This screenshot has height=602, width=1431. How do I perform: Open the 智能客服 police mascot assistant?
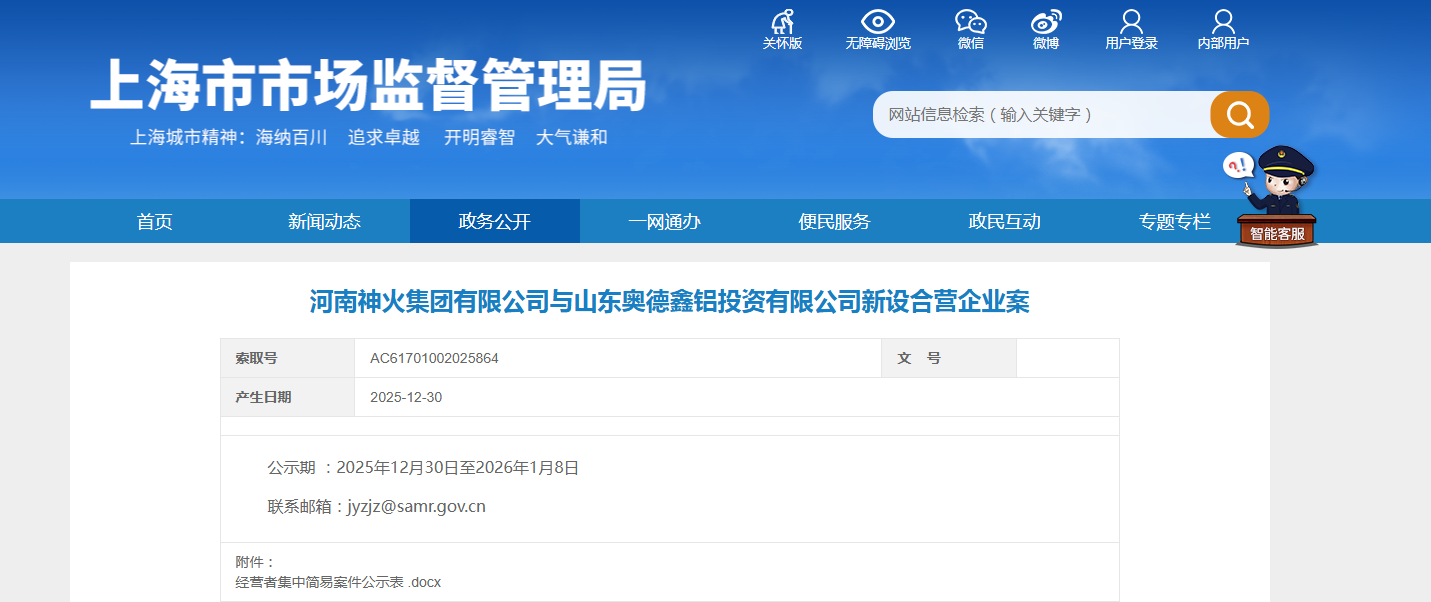1276,198
